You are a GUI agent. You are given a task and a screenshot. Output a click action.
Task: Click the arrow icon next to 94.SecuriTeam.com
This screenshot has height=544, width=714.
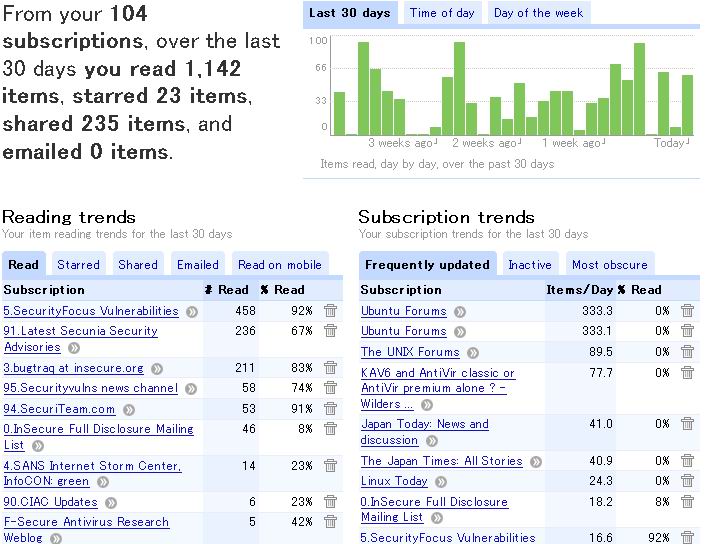tap(129, 410)
